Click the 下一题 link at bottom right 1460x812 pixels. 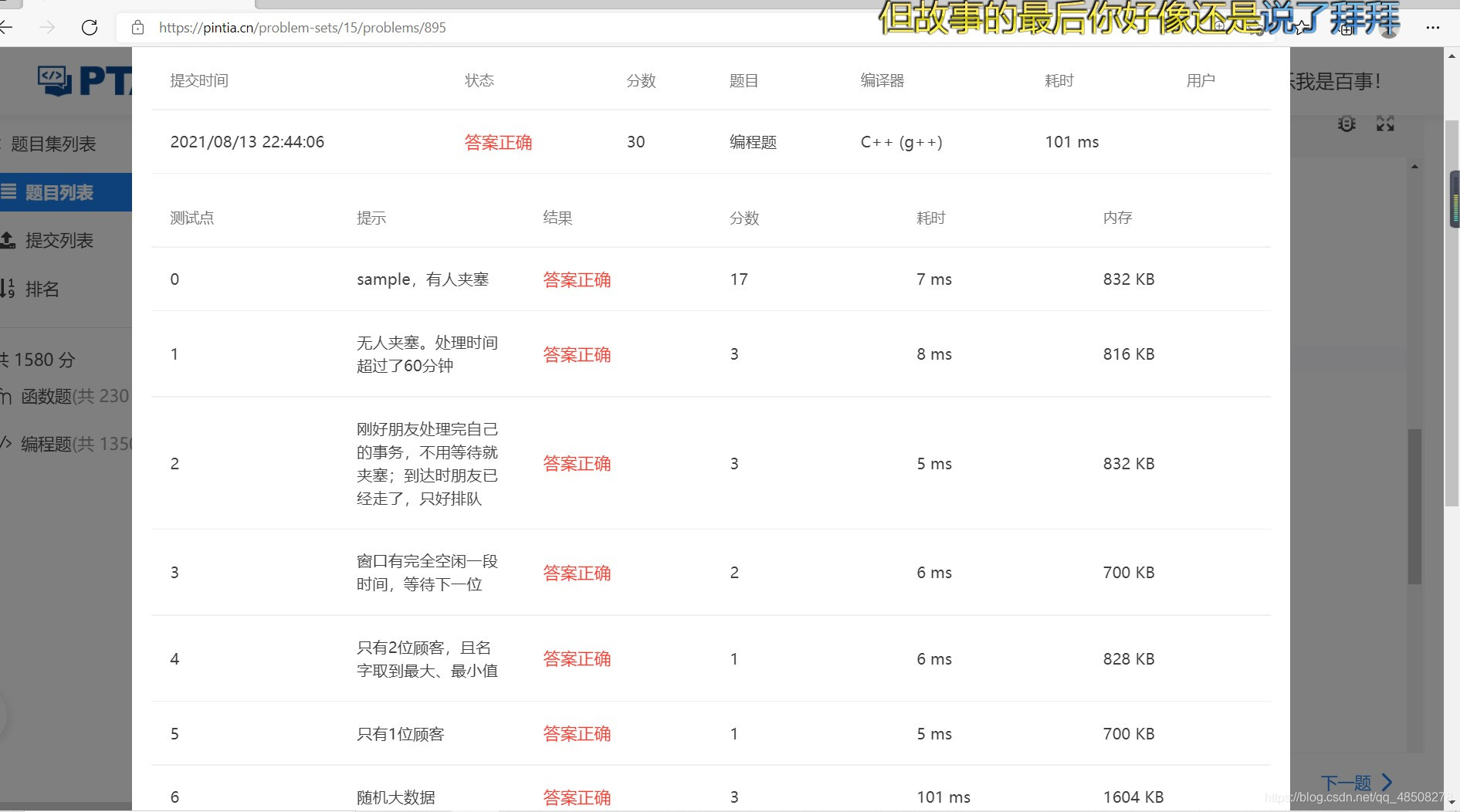point(1345,782)
